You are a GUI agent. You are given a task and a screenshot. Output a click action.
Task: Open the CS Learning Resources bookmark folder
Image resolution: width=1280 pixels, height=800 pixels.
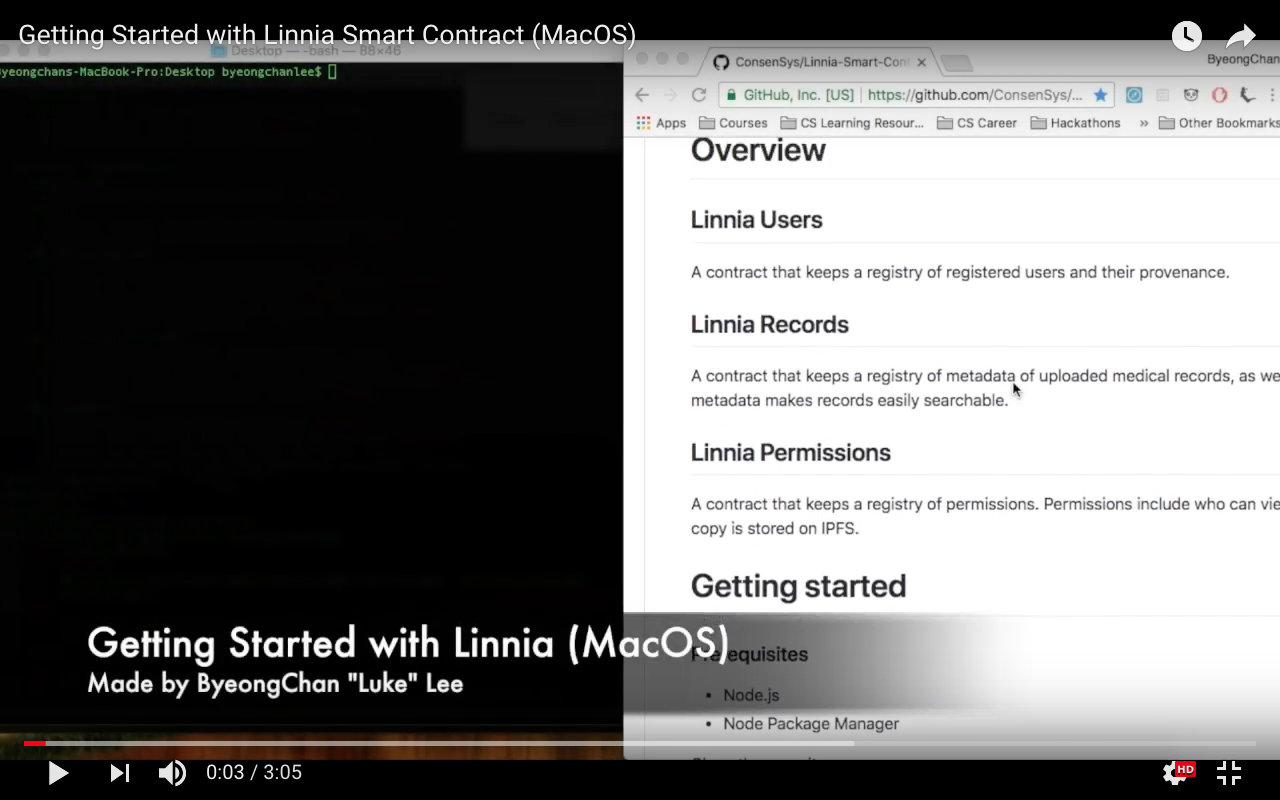(x=852, y=123)
